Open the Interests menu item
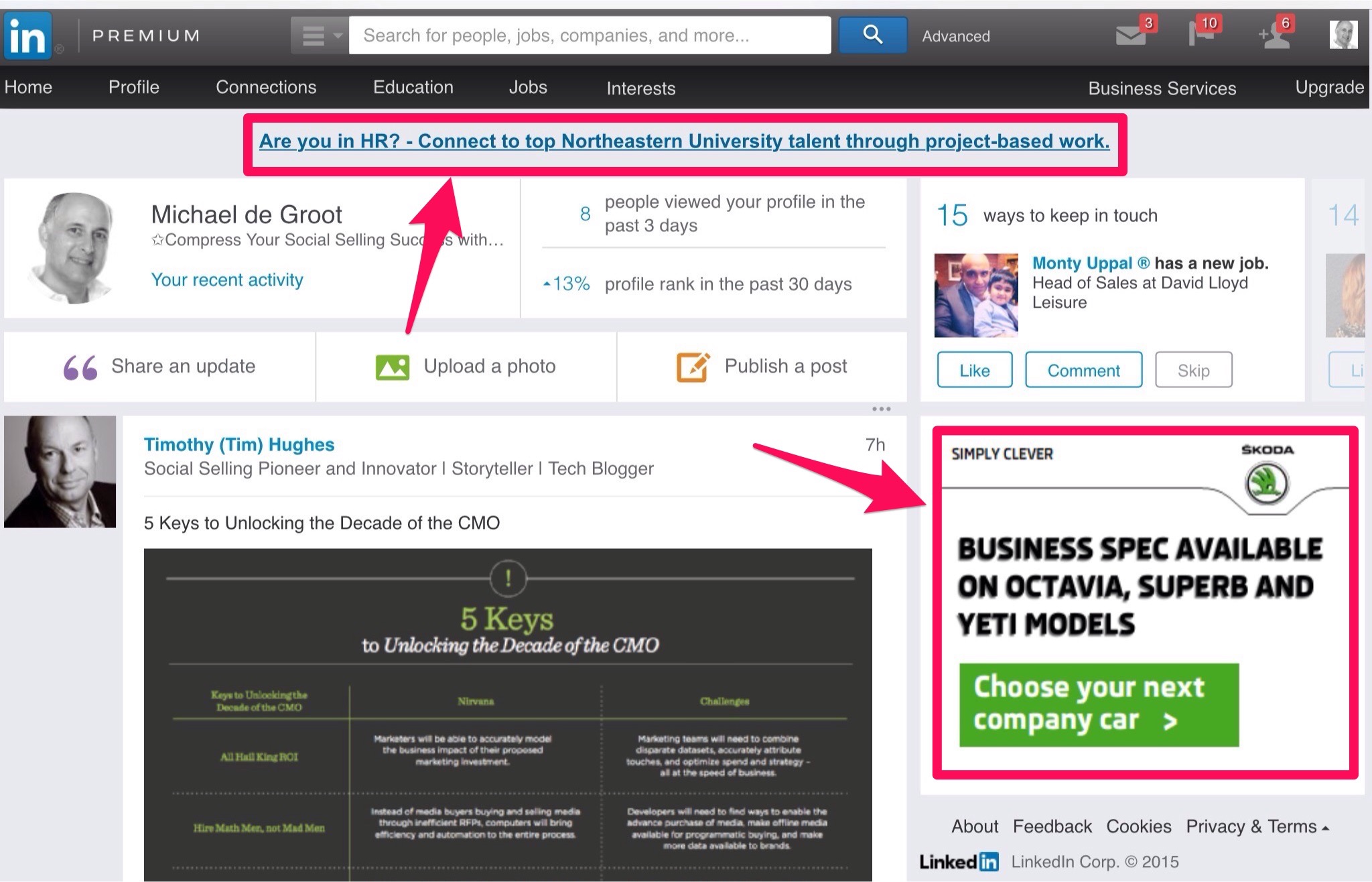 click(x=641, y=88)
